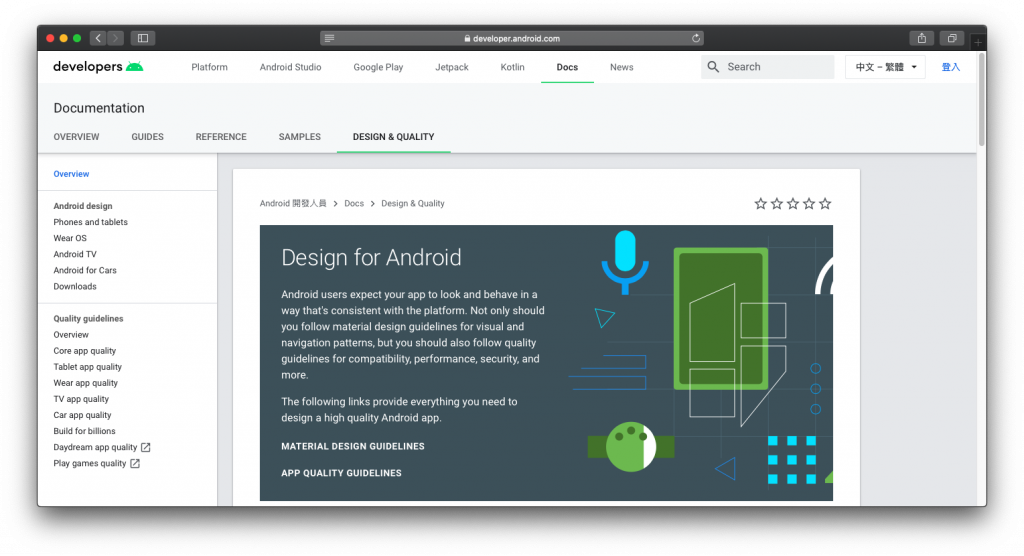Open the Daydream app quality link
The width and height of the screenshot is (1024, 556).
click(95, 448)
